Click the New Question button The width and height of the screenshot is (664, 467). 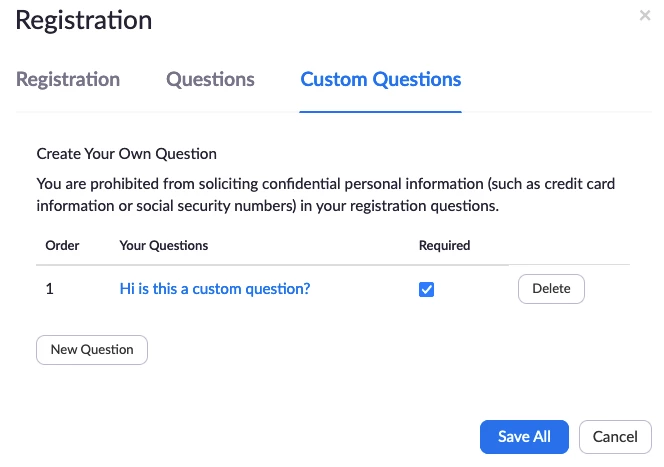coord(92,350)
